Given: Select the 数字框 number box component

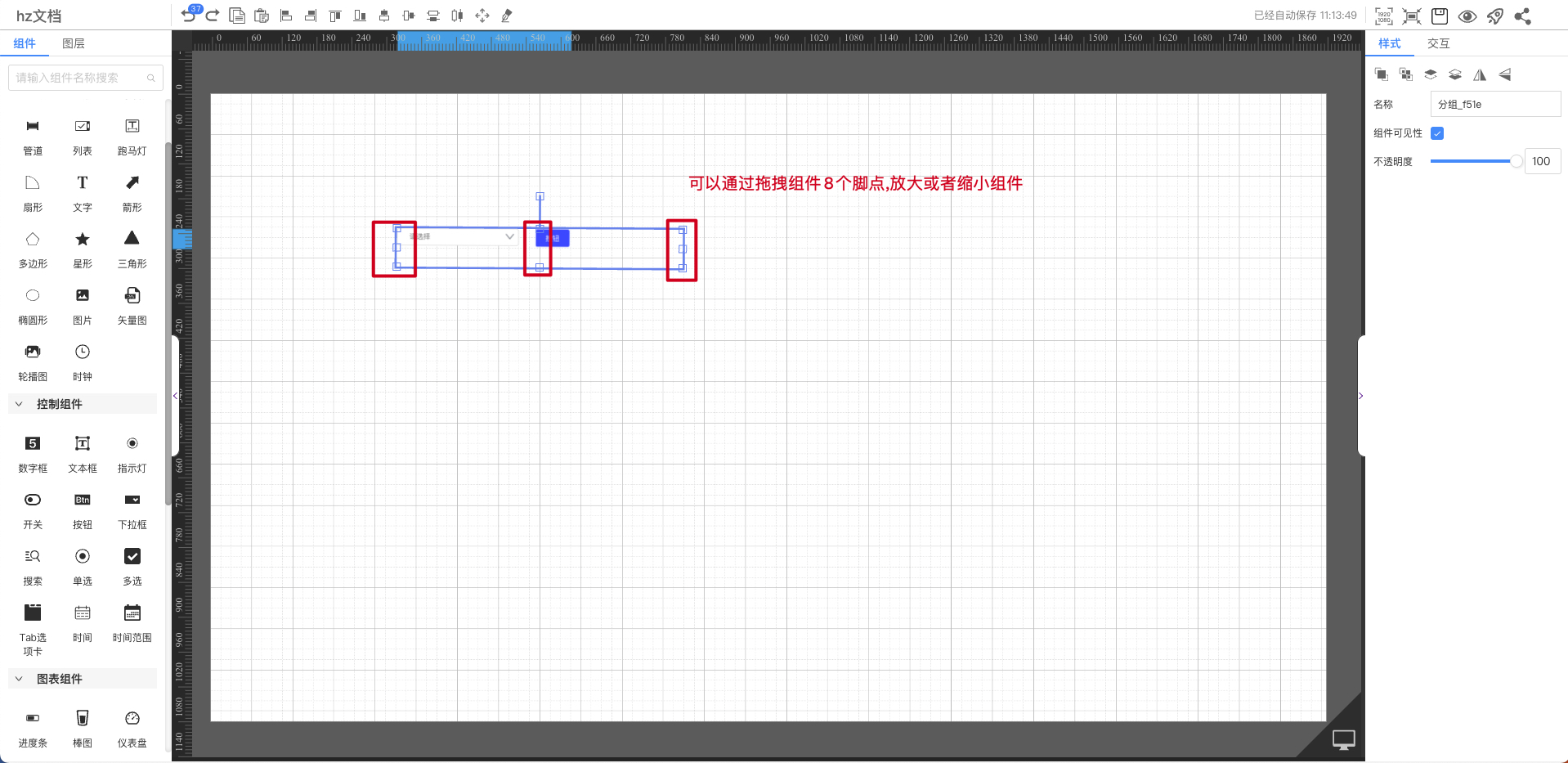Looking at the screenshot, I should pyautogui.click(x=33, y=454).
